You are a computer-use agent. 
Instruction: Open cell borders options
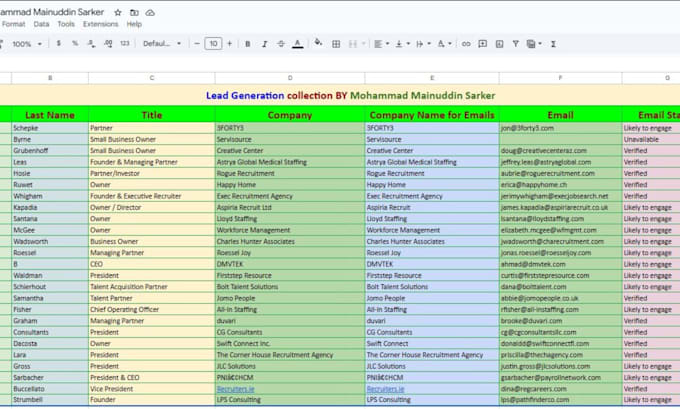point(336,44)
